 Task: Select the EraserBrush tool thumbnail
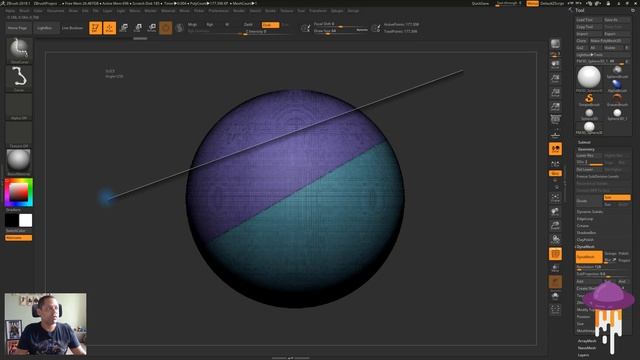pyautogui.click(x=617, y=99)
